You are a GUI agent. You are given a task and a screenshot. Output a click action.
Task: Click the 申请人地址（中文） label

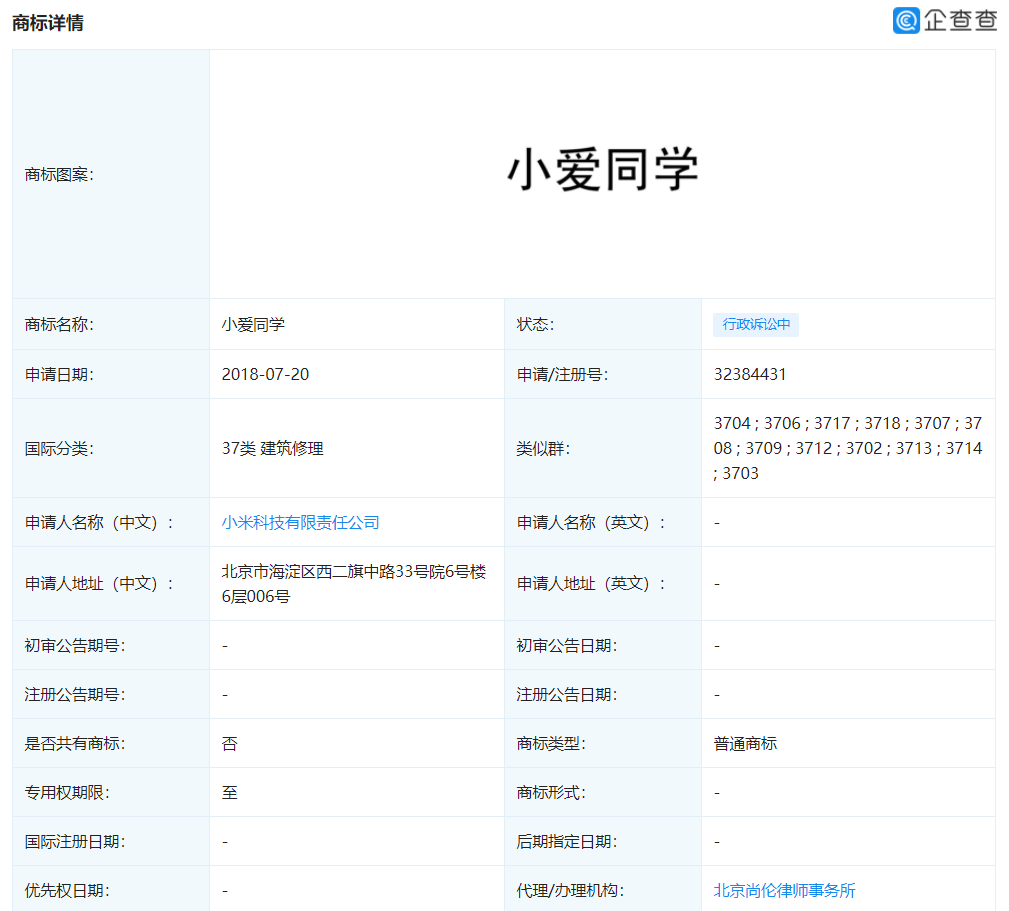coord(99,584)
